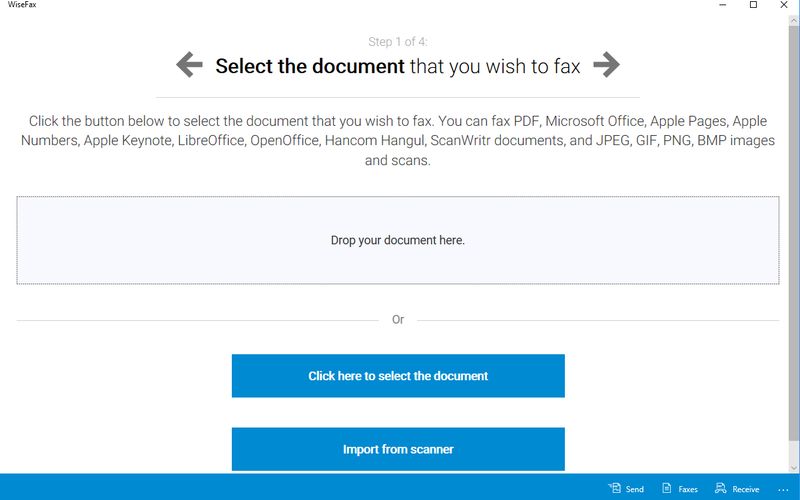This screenshot has height=500, width=800.
Task: Select the Faxes label in bottom bar
Action: (688, 489)
